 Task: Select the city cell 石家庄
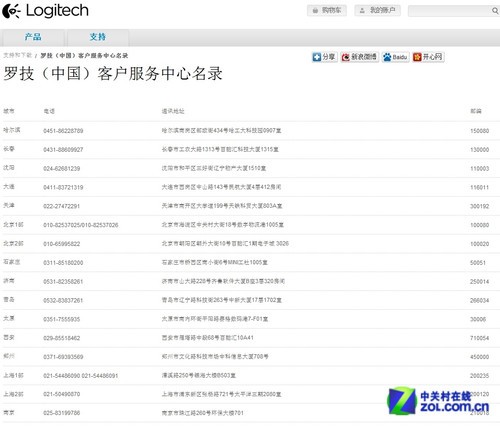pyautogui.click(x=12, y=262)
